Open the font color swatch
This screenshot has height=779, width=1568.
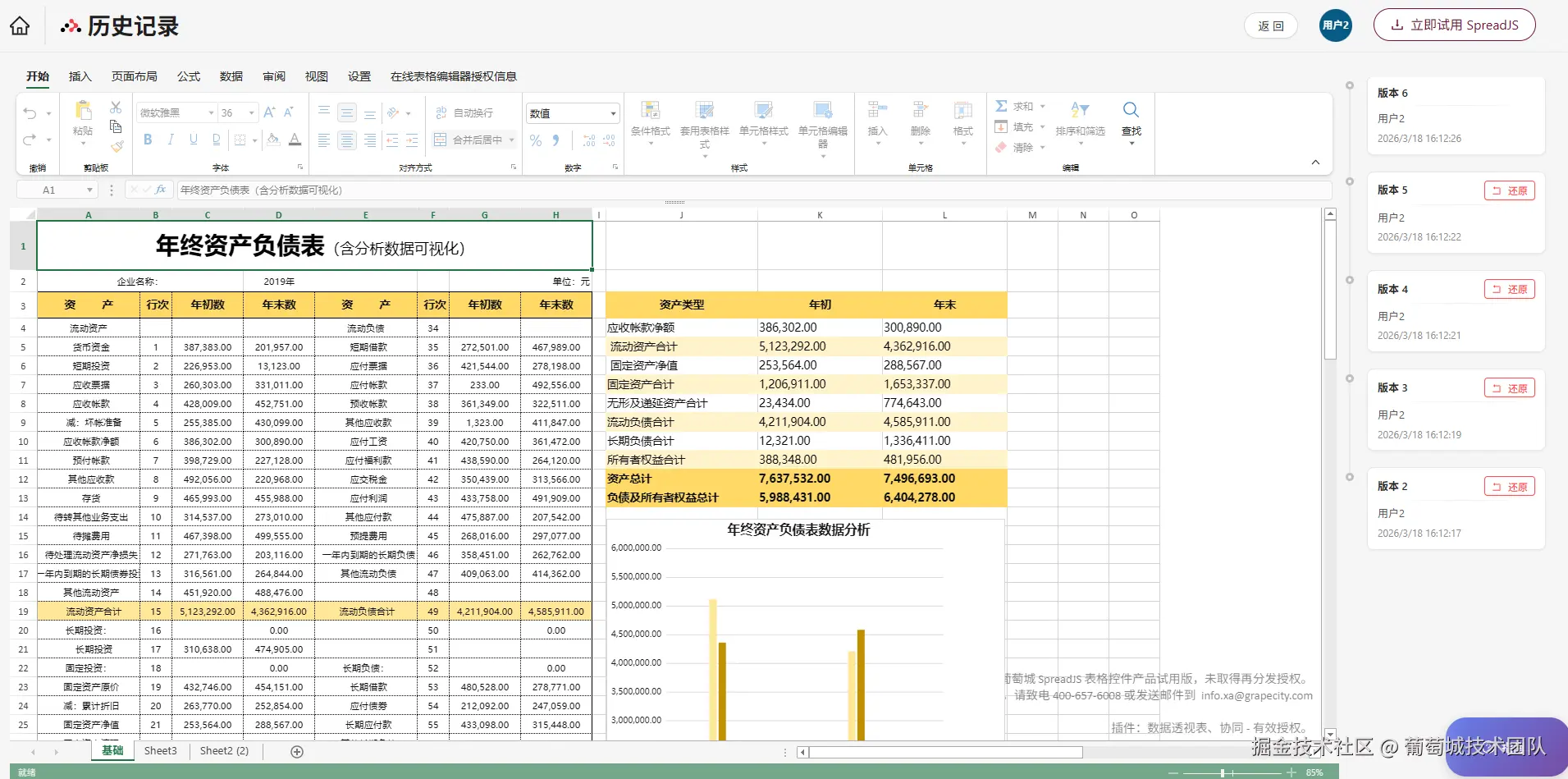295,140
